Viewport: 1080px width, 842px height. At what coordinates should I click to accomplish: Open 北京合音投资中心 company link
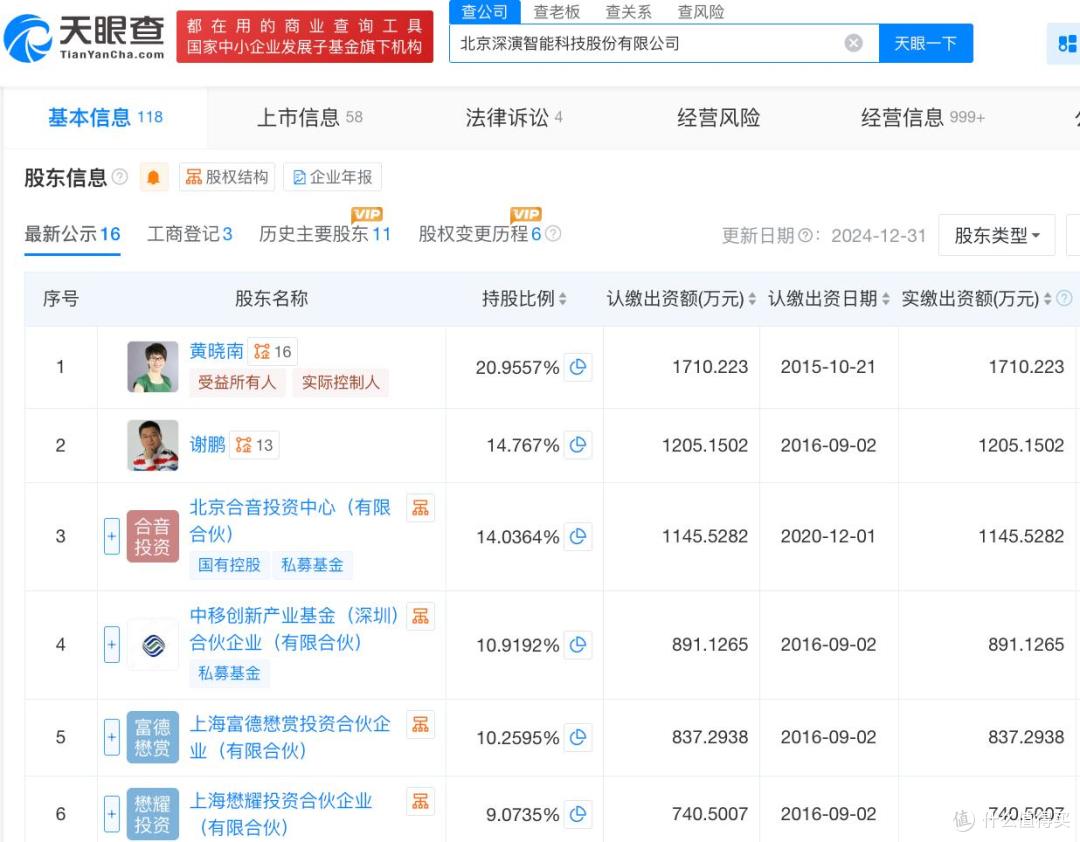pyautogui.click(x=290, y=520)
